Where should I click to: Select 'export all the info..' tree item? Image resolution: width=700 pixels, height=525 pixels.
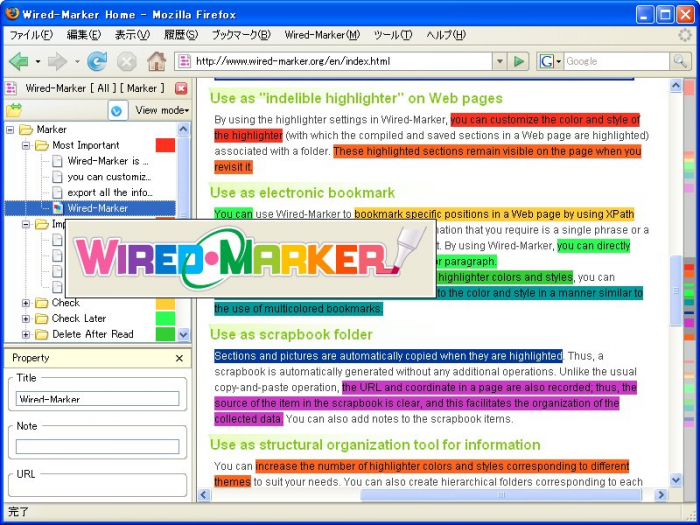(110, 192)
